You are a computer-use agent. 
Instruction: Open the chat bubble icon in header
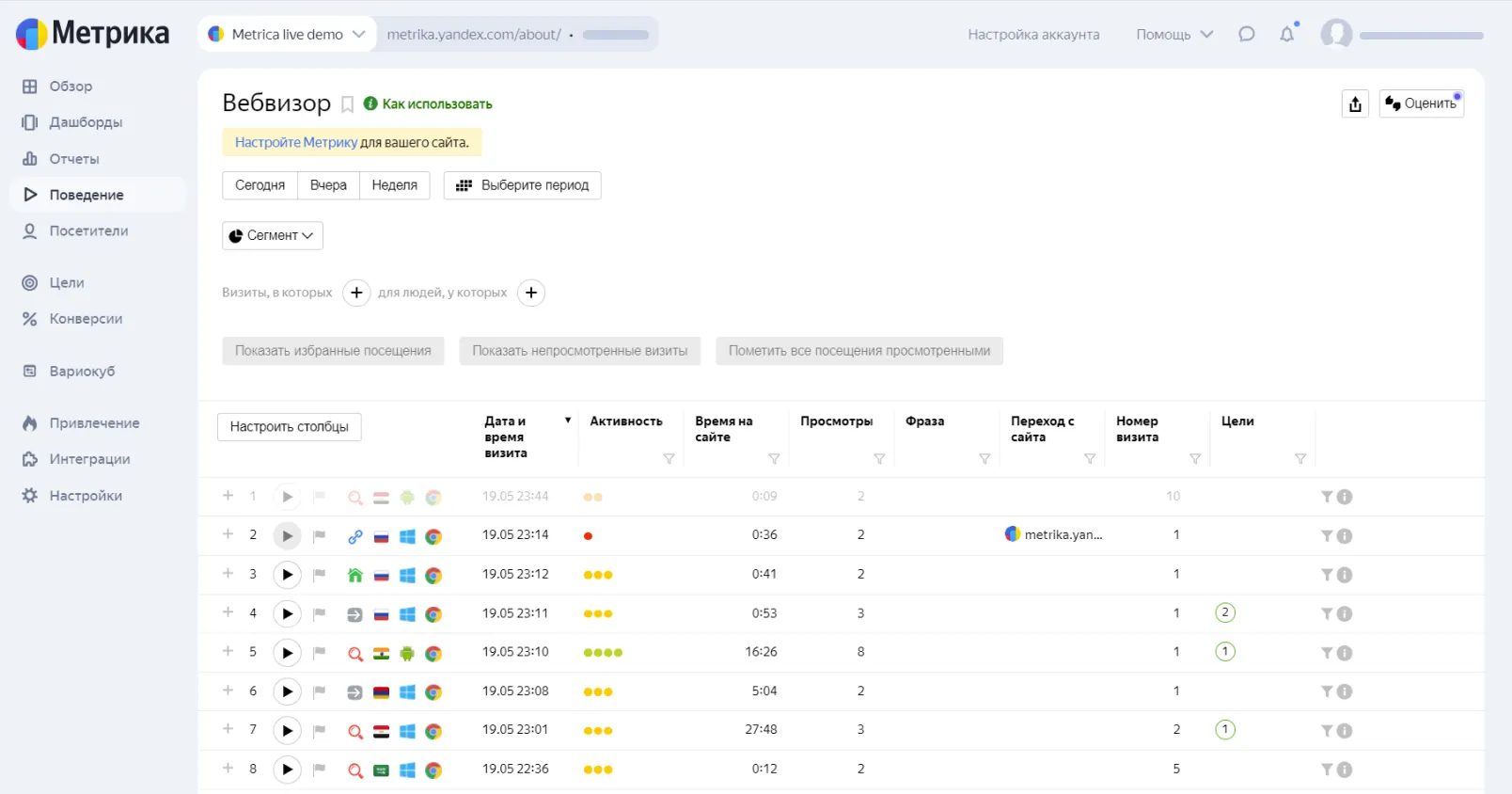tap(1247, 35)
